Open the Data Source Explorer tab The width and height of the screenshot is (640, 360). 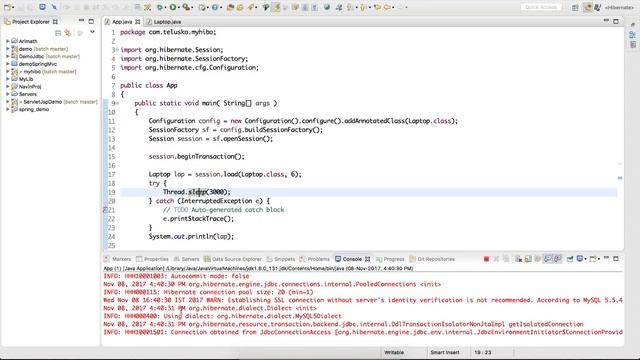tap(233, 259)
